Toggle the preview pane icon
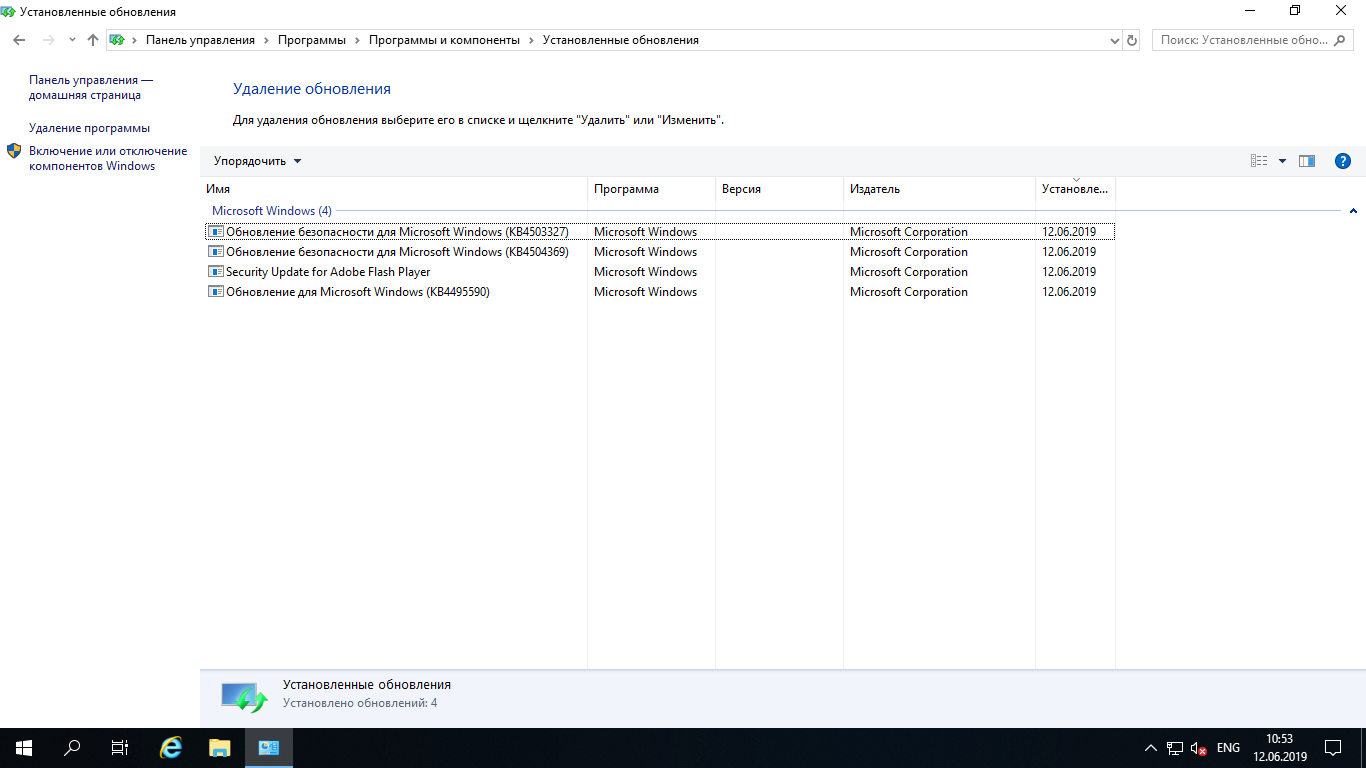This screenshot has height=768, width=1366. click(1307, 161)
